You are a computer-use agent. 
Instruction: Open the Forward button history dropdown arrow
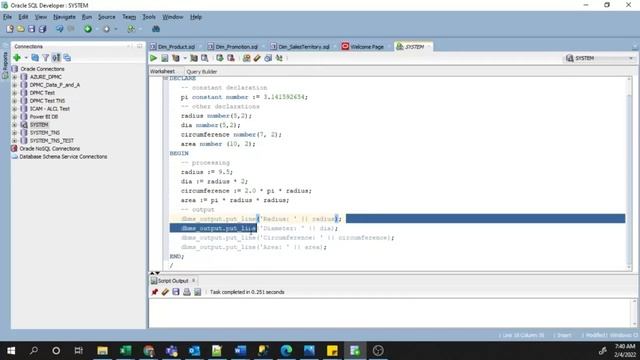116,29
